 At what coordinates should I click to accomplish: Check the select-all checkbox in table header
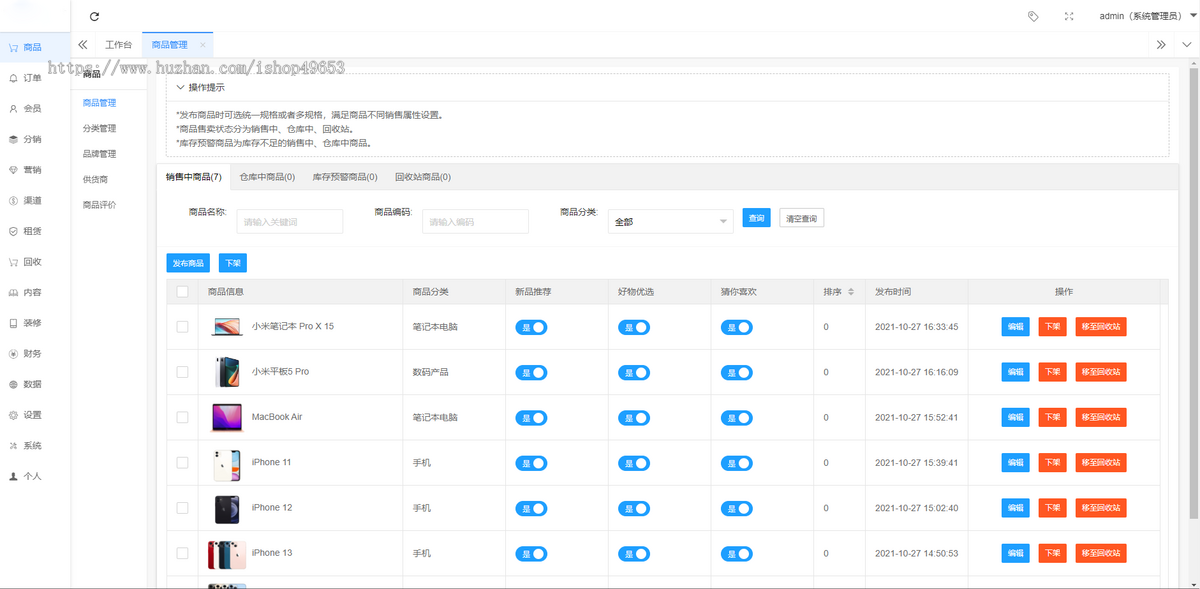(x=182, y=292)
